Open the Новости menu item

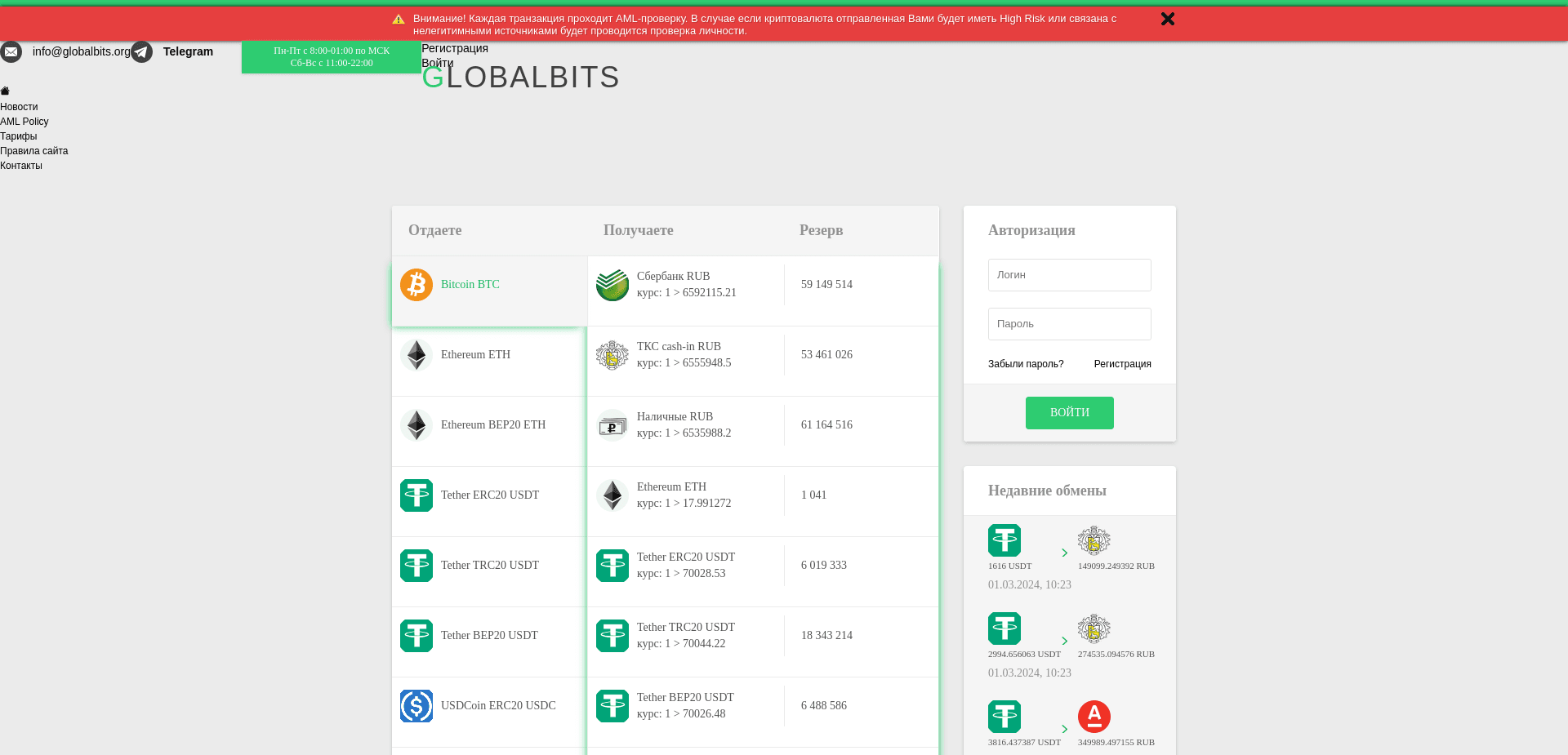pyautogui.click(x=18, y=107)
